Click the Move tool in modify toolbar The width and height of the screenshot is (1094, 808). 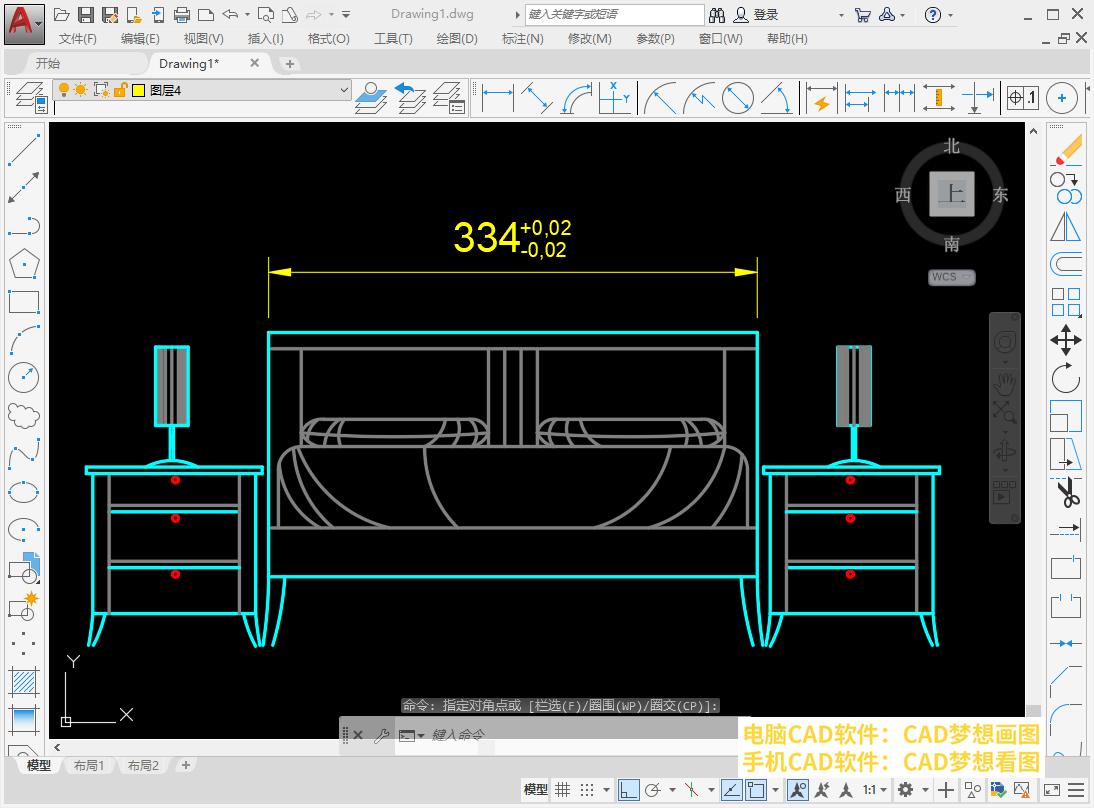click(1066, 340)
